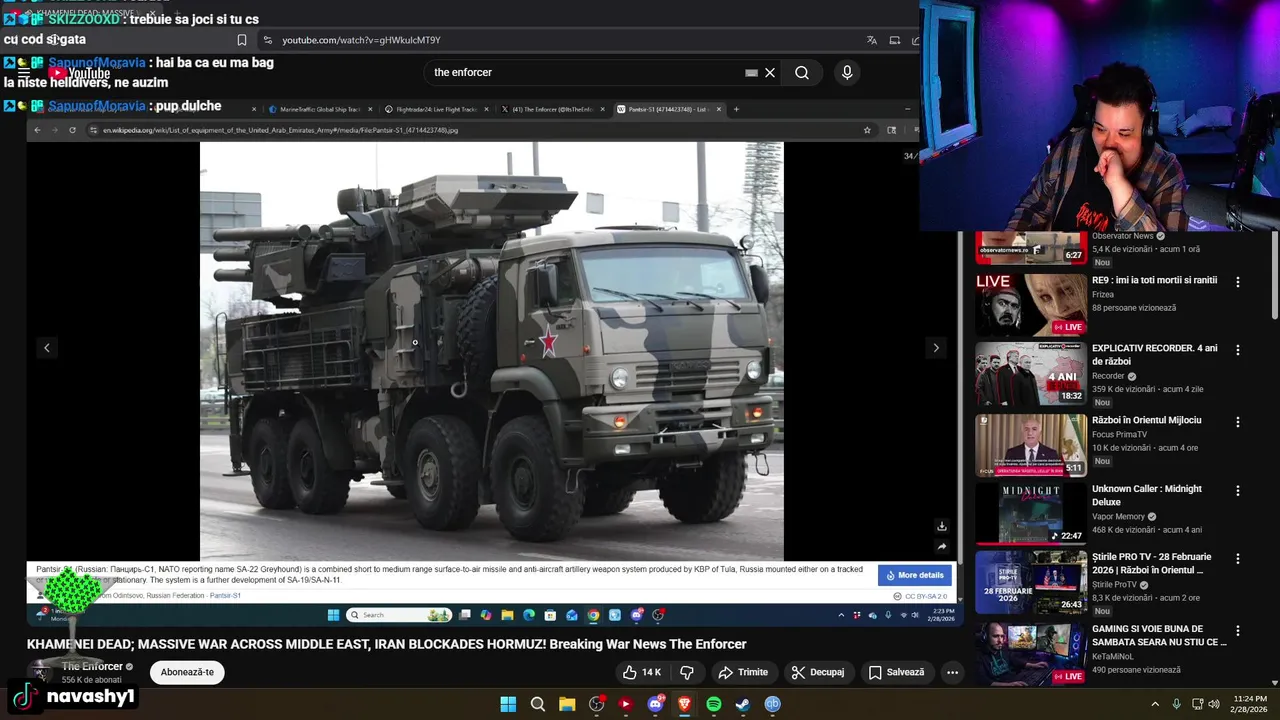Image resolution: width=1280 pixels, height=720 pixels.
Task: Save video with the Salvează button
Action: coord(896,672)
